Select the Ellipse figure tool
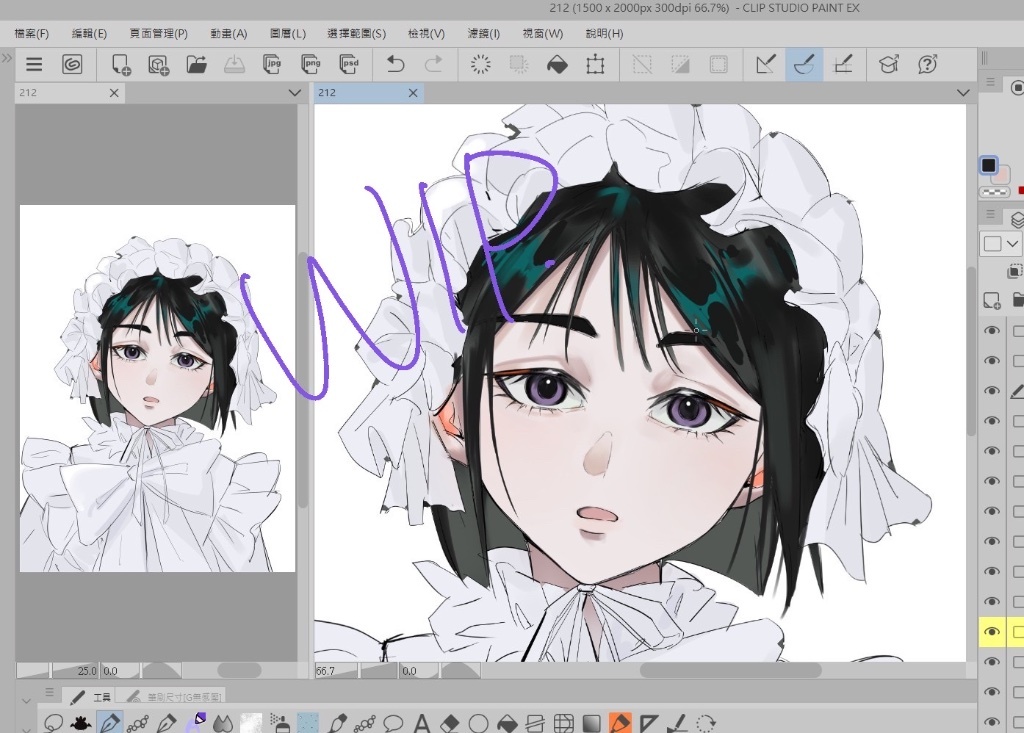The image size is (1024, 733). (479, 723)
